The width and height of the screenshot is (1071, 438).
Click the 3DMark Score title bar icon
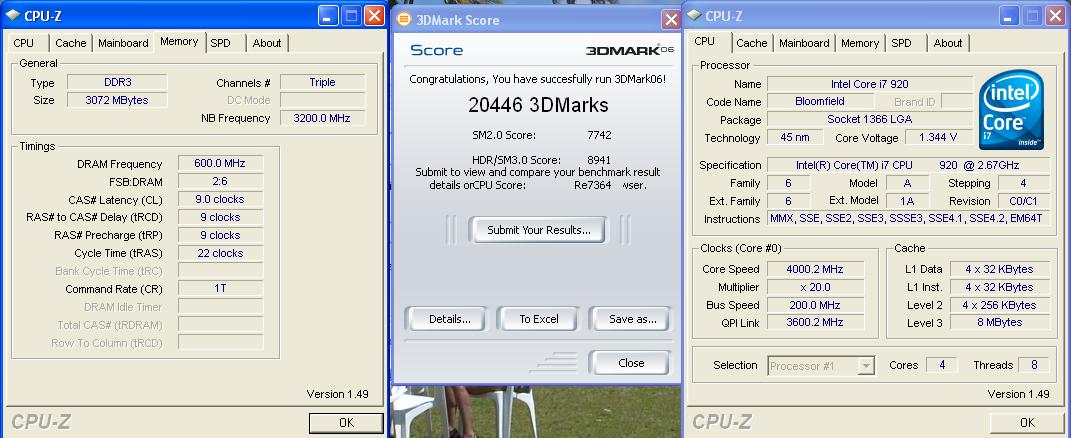(404, 20)
